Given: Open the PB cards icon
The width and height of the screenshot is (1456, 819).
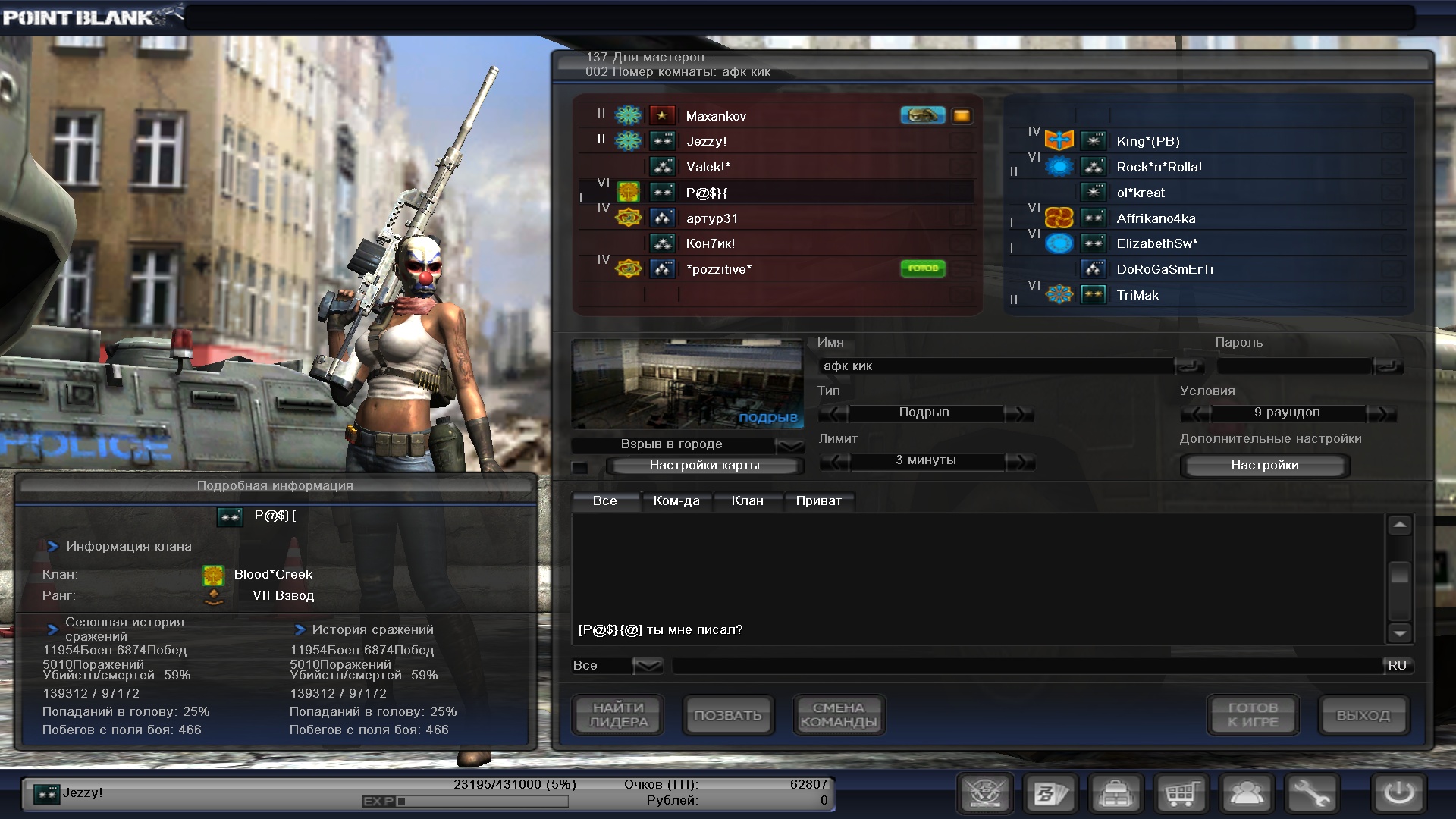Looking at the screenshot, I should pos(1050,794).
